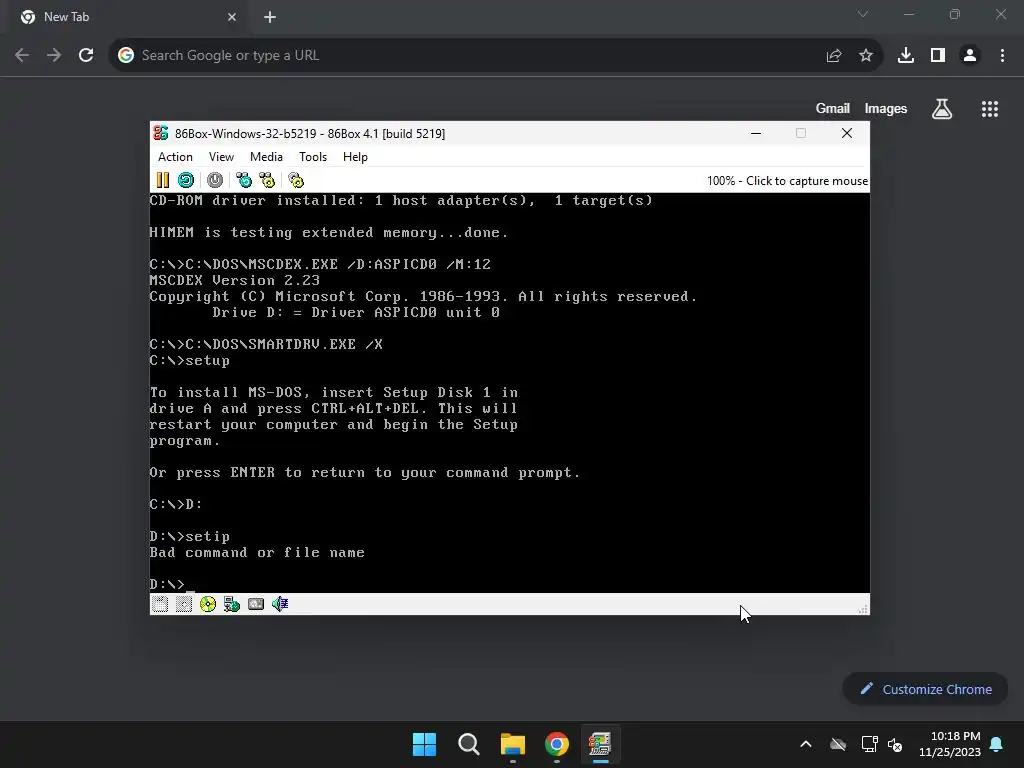The image size is (1024, 768).
Task: Minimize the 86Box window
Action: click(756, 133)
